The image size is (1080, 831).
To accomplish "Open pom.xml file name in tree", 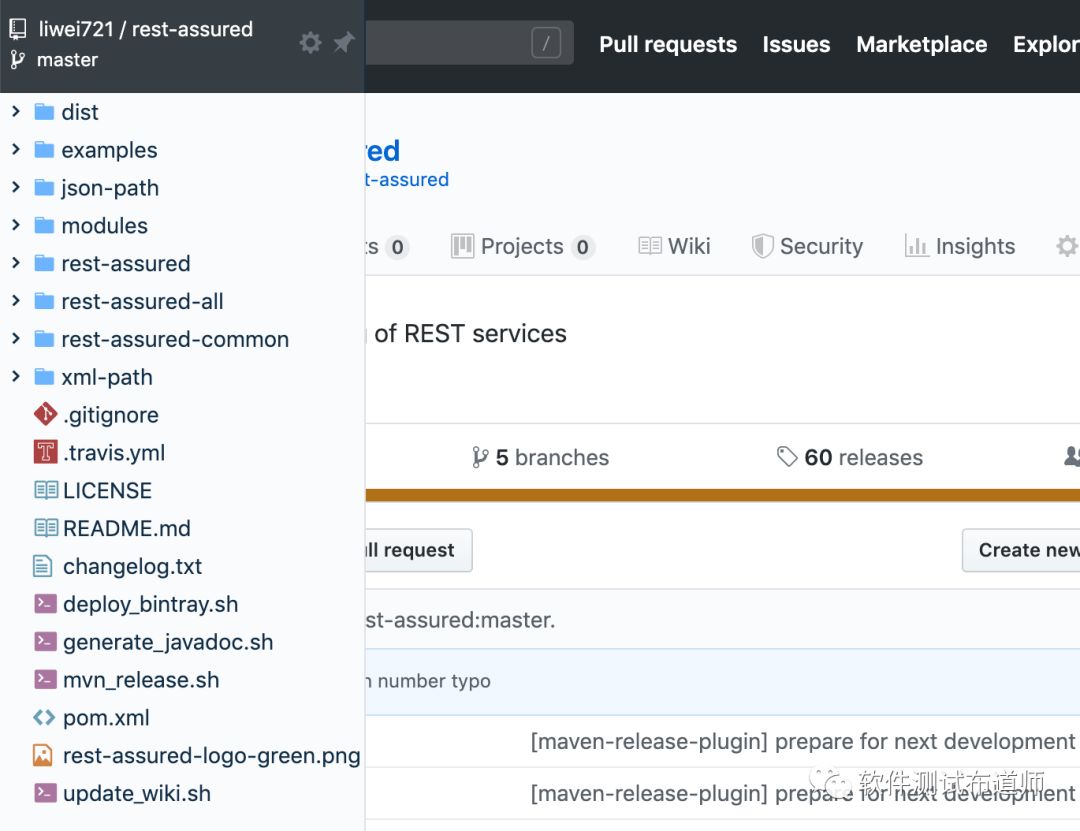I will tap(106, 717).
